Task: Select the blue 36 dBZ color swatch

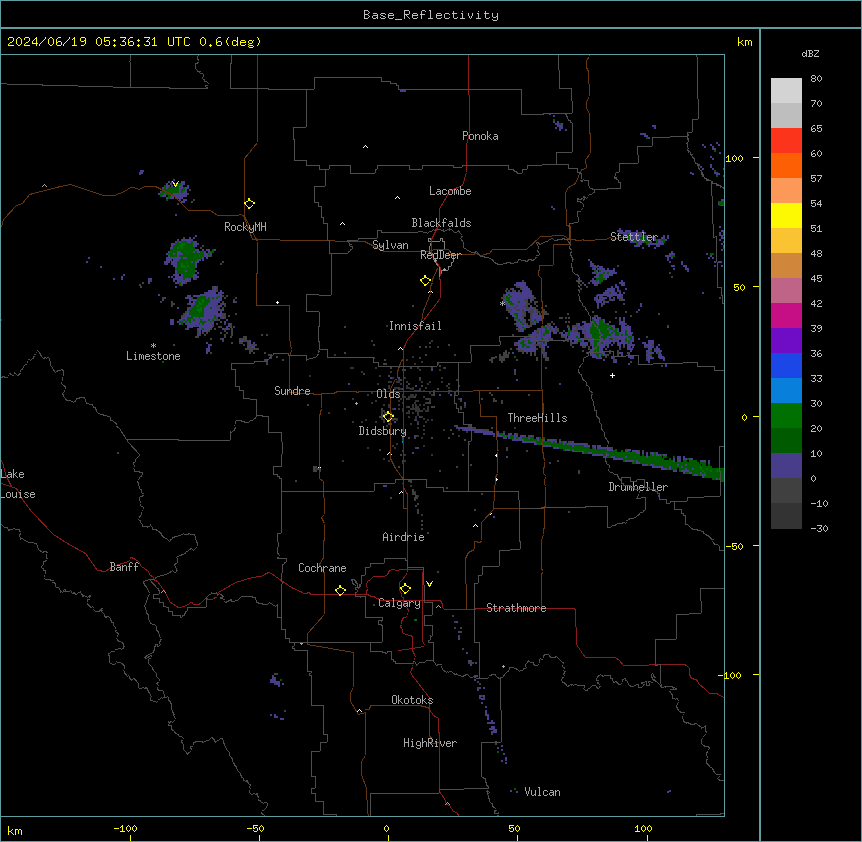Action: (786, 365)
